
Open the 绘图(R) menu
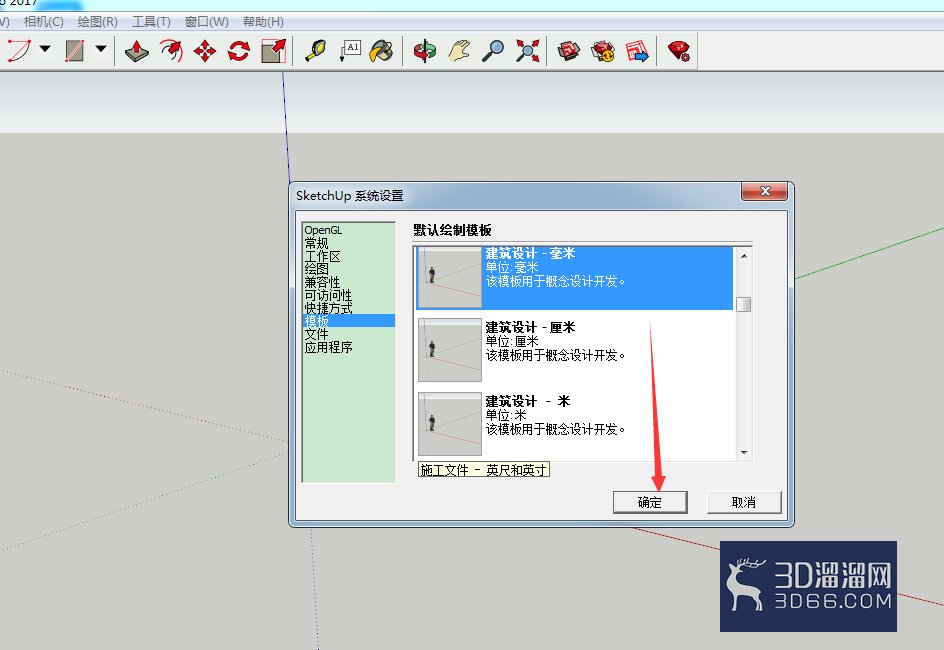[98, 22]
